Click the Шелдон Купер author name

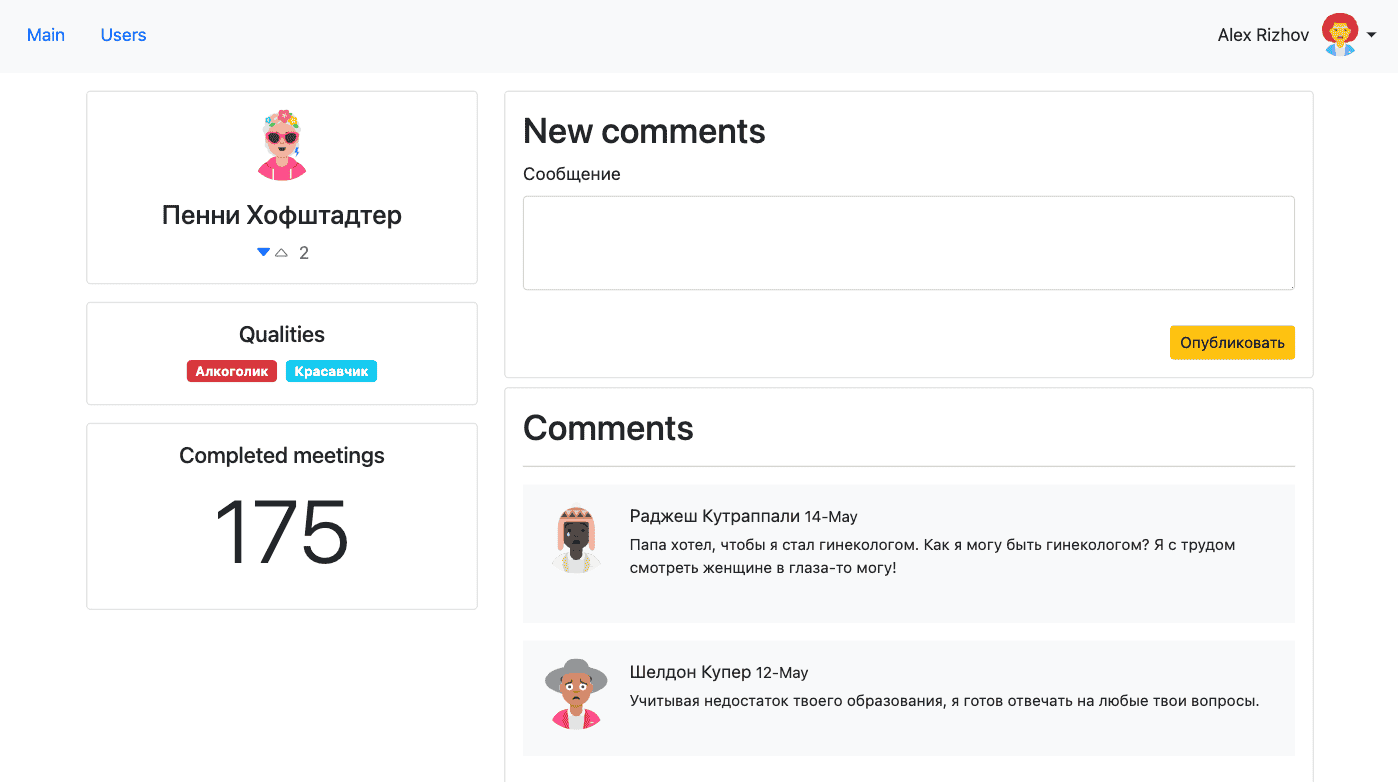[x=690, y=672]
